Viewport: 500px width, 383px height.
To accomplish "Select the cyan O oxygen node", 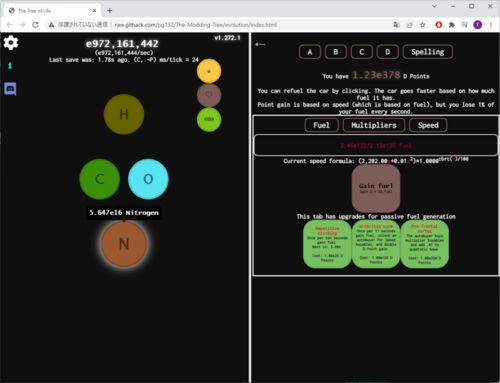I will coord(148,179).
